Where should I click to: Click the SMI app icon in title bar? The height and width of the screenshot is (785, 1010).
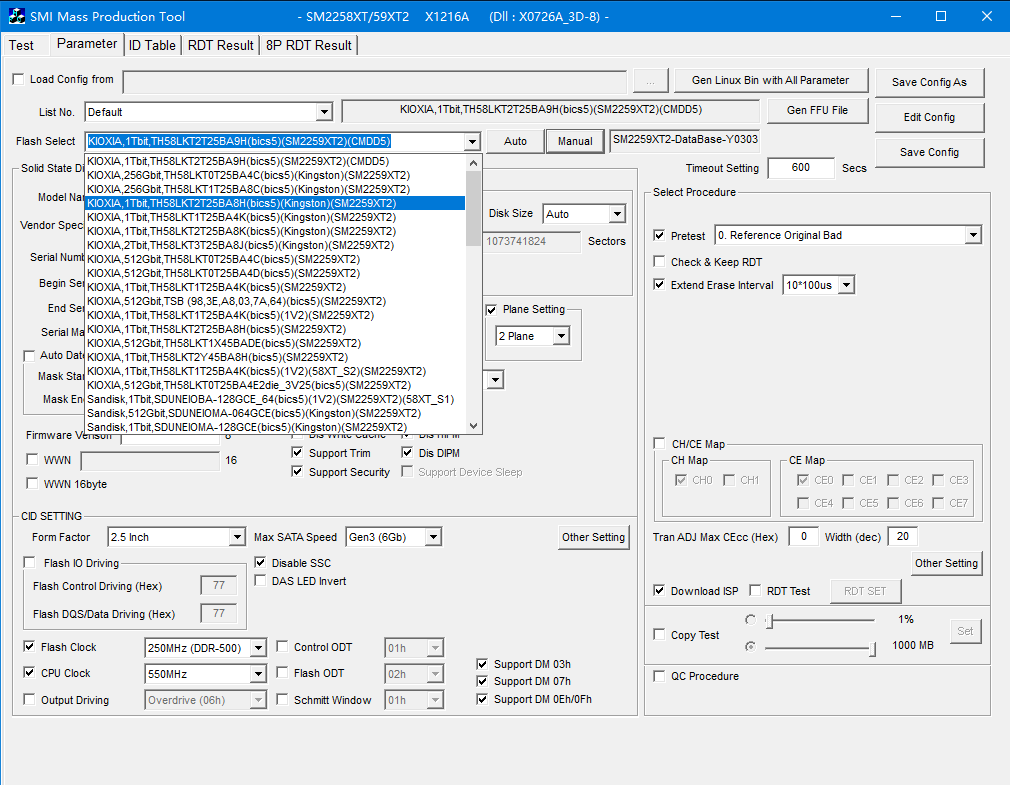(17, 16)
